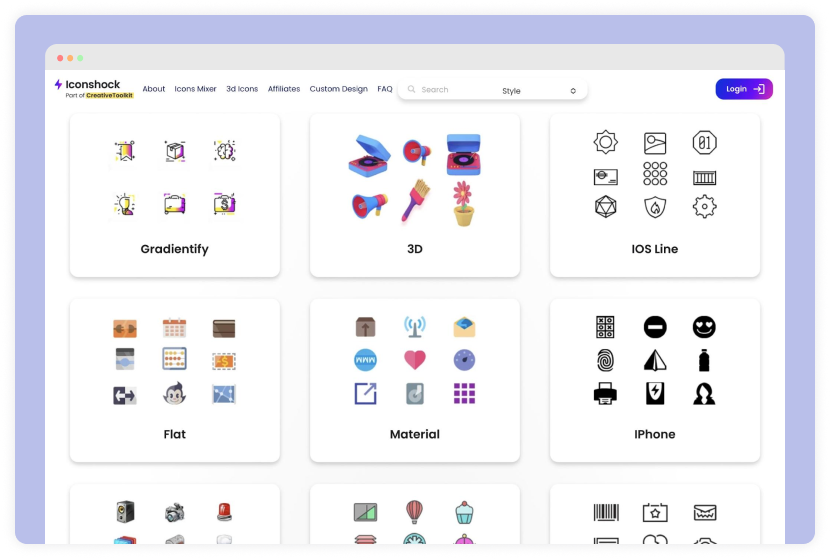Select the Gradientify brain icon
Screen dimensions: 830x559
click(224, 151)
